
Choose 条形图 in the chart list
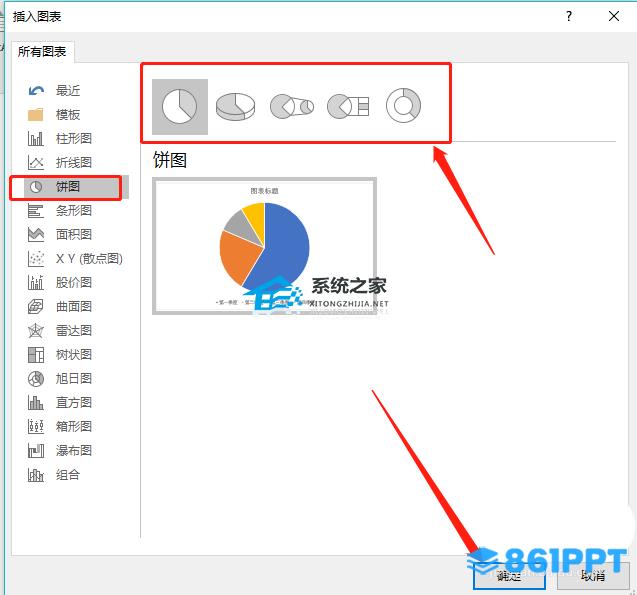click(74, 210)
